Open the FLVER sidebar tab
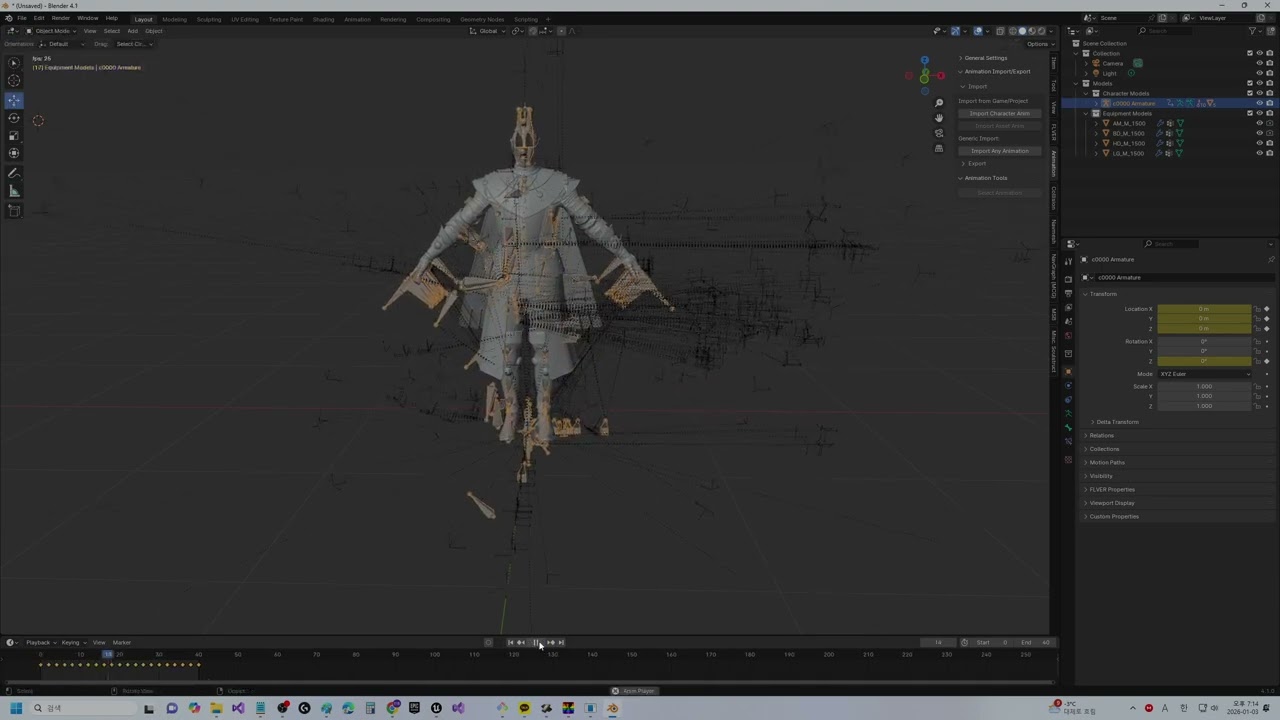The height and width of the screenshot is (720, 1280). (1053, 132)
